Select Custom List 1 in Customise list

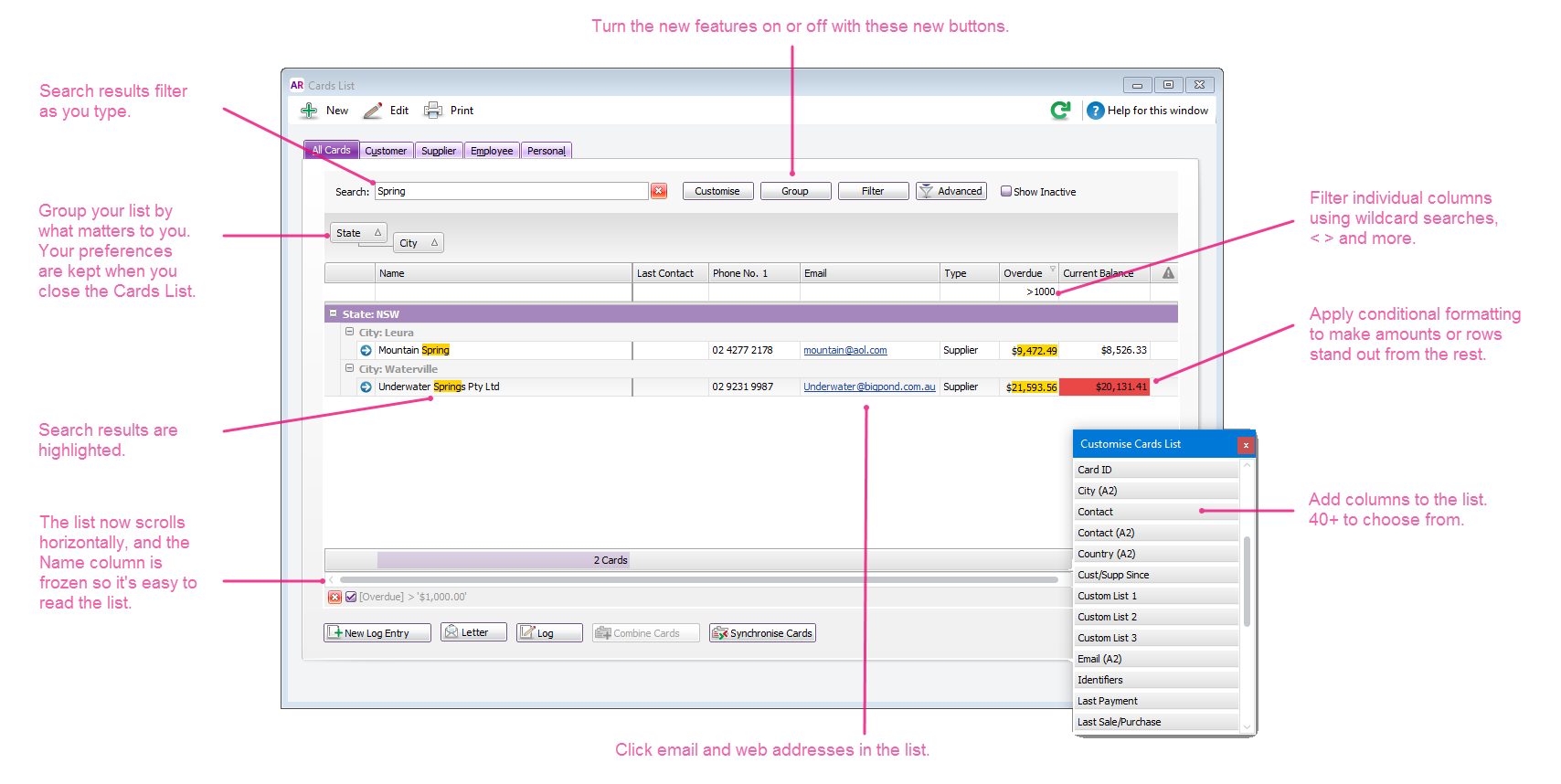tap(1156, 596)
